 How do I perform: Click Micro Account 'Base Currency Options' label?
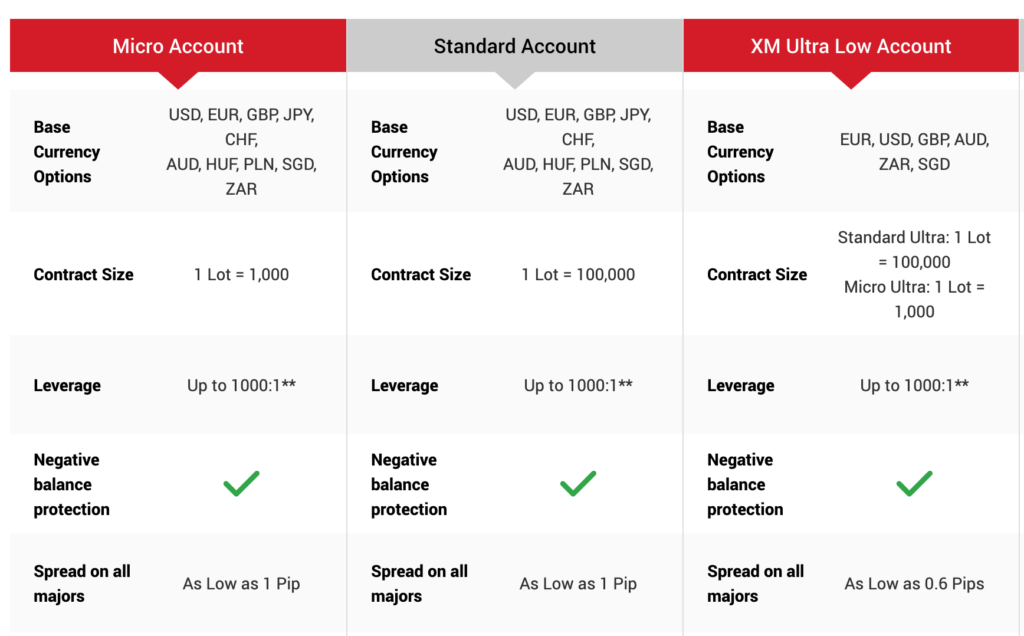(x=67, y=151)
